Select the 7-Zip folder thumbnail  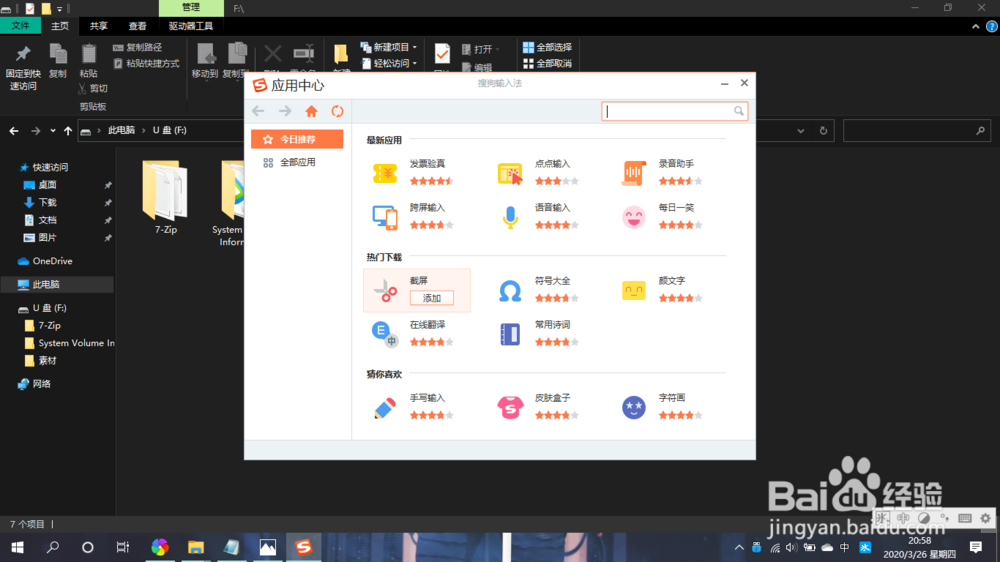(x=165, y=189)
